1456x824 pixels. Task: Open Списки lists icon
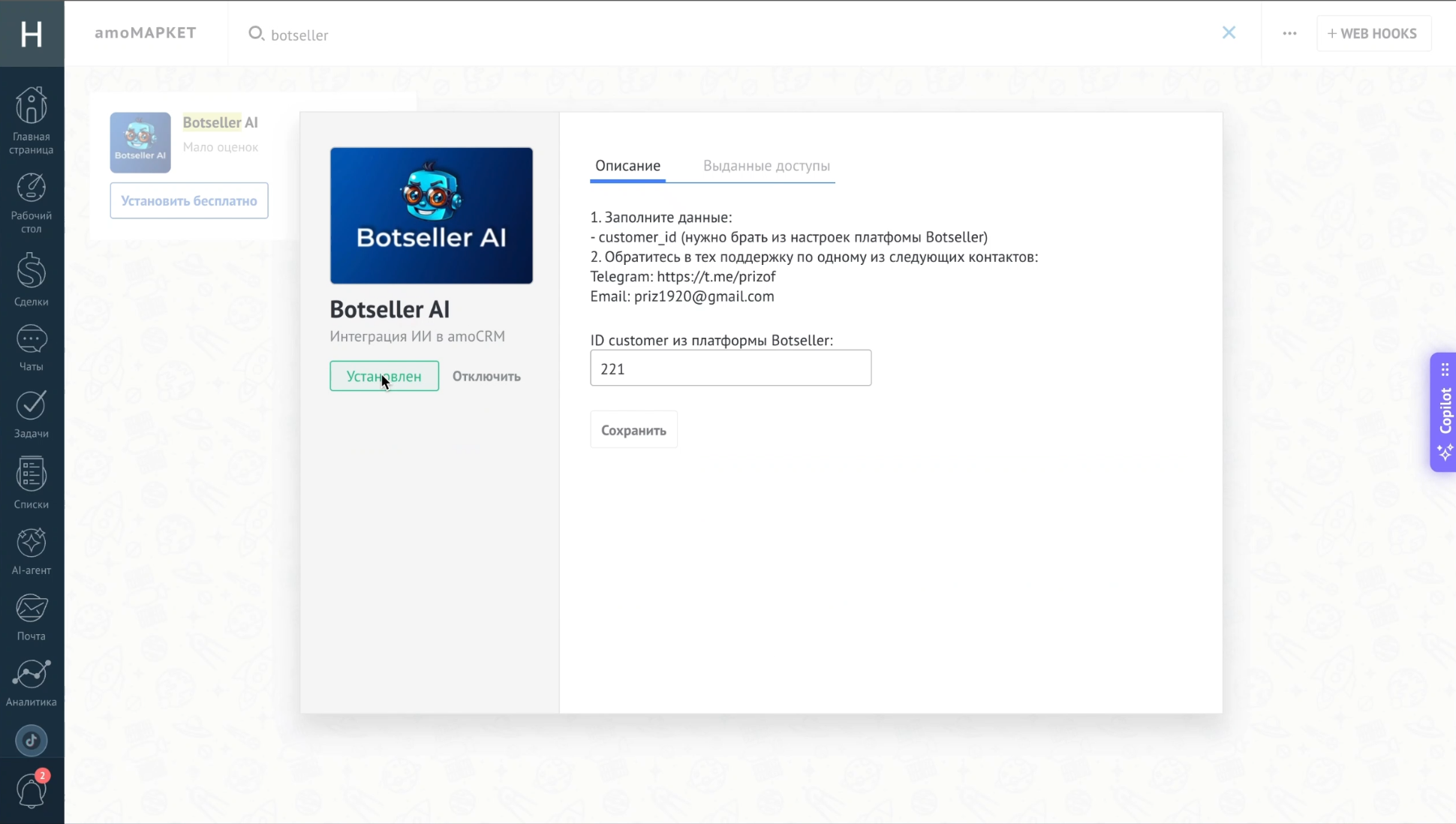[32, 483]
